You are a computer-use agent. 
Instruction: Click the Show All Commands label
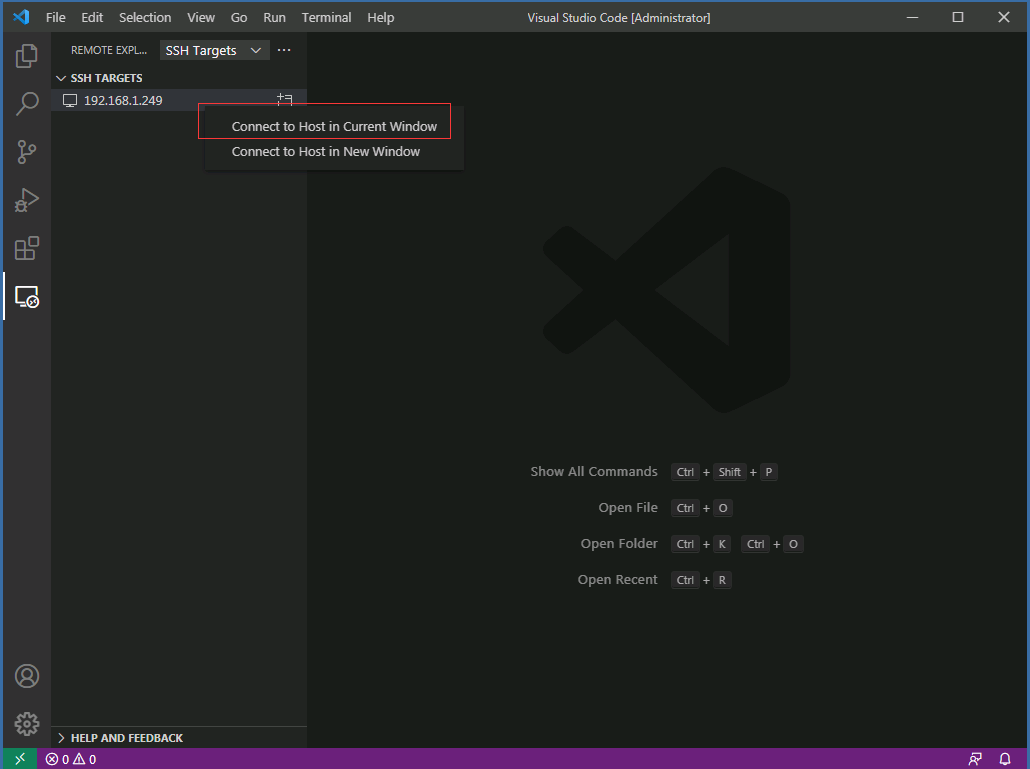point(594,472)
